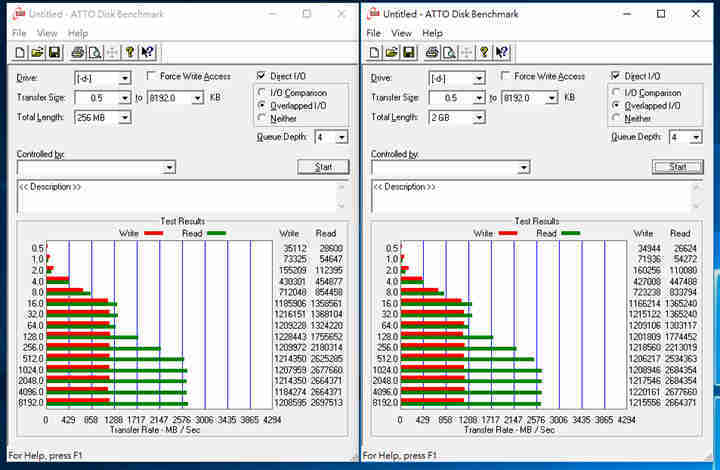Expand the Total Length dropdown showing 256 MB
Image resolution: width=720 pixels, height=470 pixels.
[x=125, y=117]
